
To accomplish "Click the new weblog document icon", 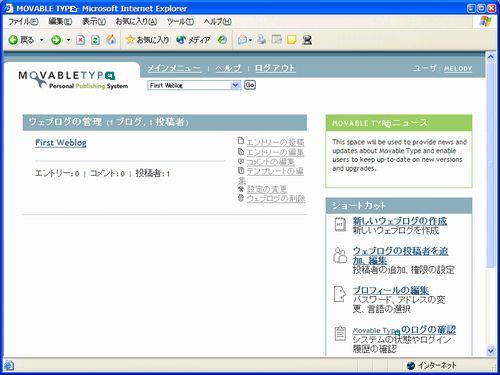I will click(x=340, y=224).
